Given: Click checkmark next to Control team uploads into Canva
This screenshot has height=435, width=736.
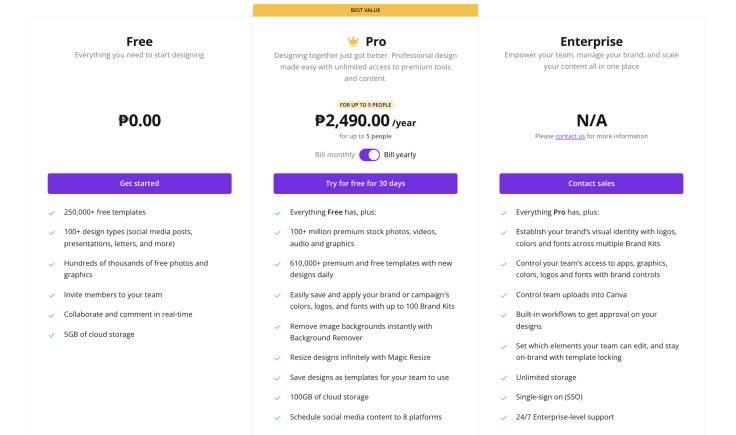Looking at the screenshot, I should [x=504, y=296].
